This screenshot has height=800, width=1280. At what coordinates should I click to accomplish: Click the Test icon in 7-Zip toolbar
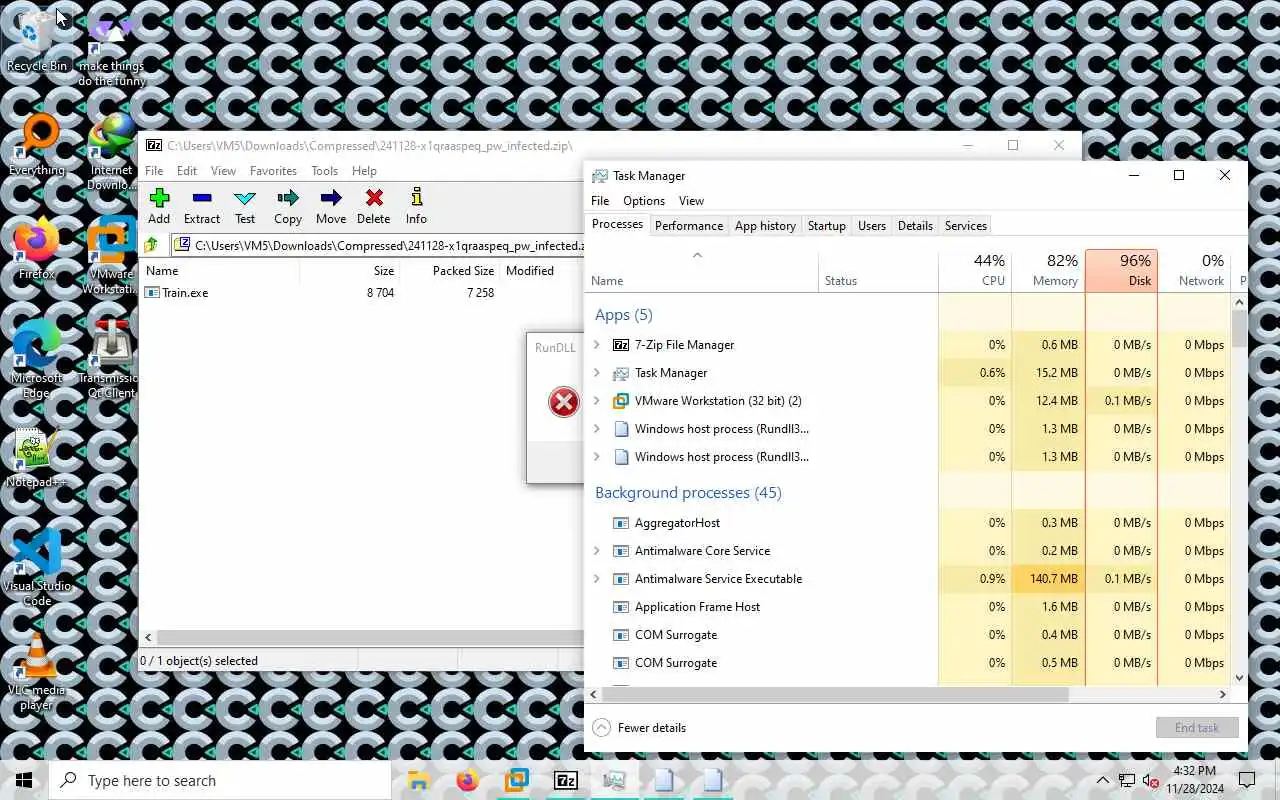pos(245,198)
